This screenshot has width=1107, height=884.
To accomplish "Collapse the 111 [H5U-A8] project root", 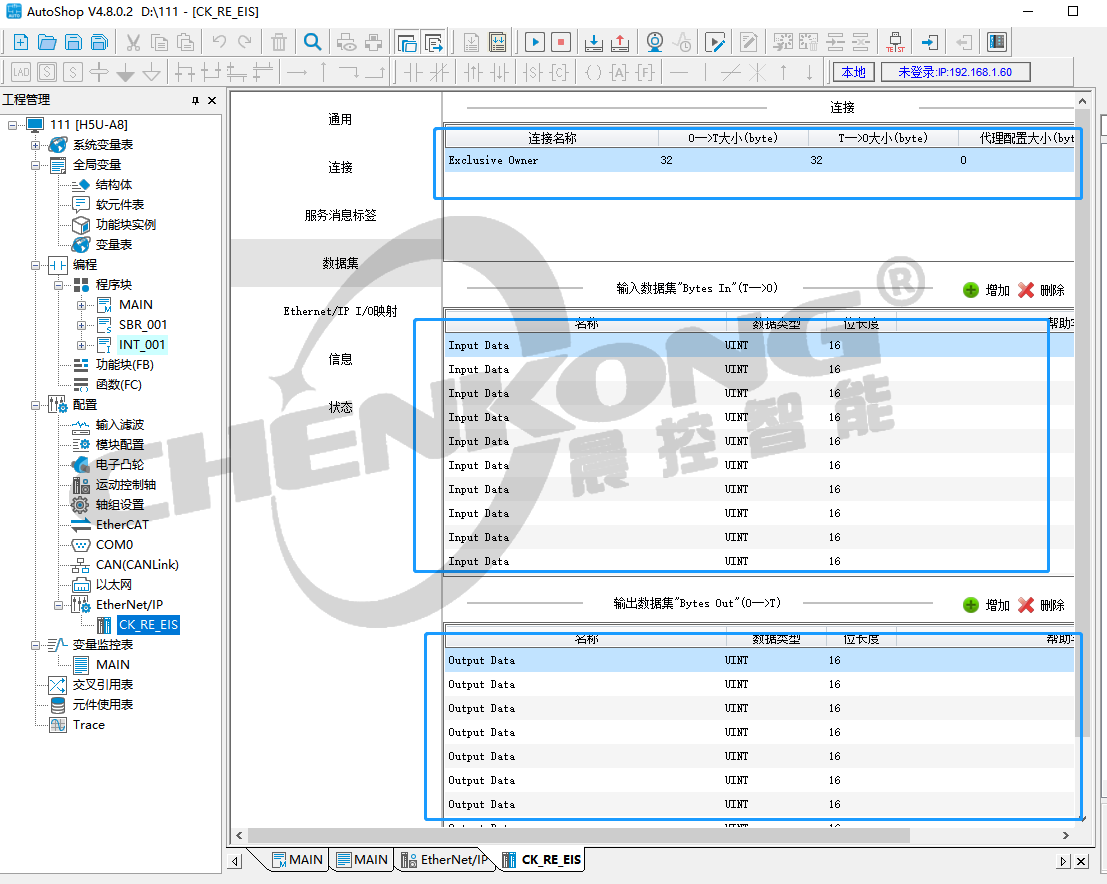I will 12,125.
